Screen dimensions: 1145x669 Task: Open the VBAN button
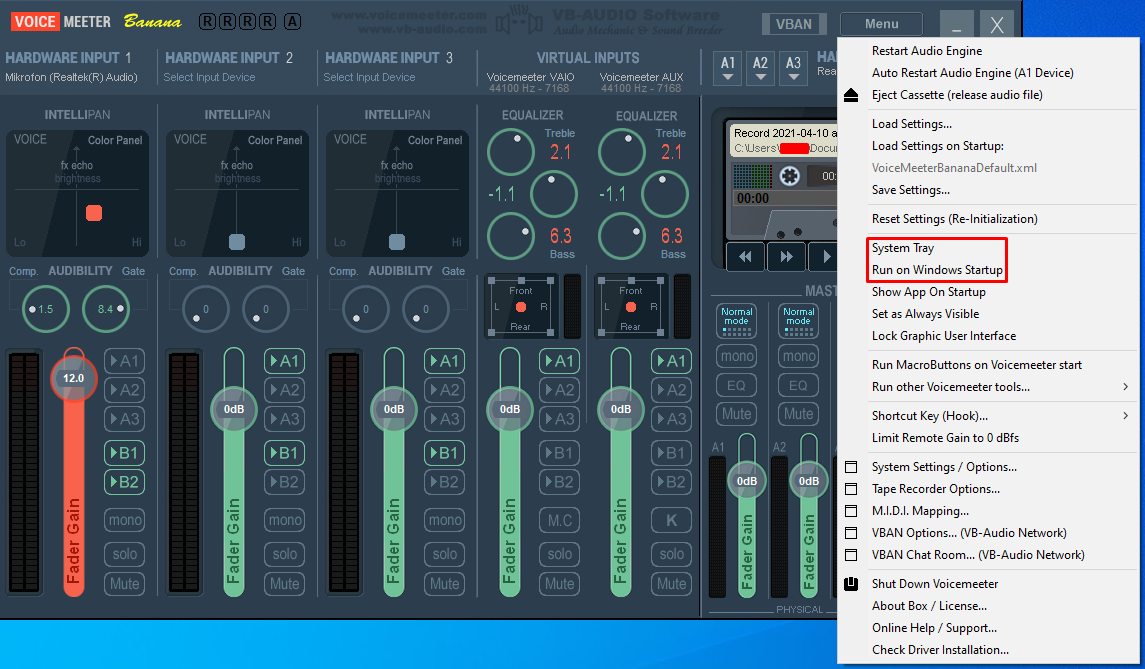click(794, 23)
